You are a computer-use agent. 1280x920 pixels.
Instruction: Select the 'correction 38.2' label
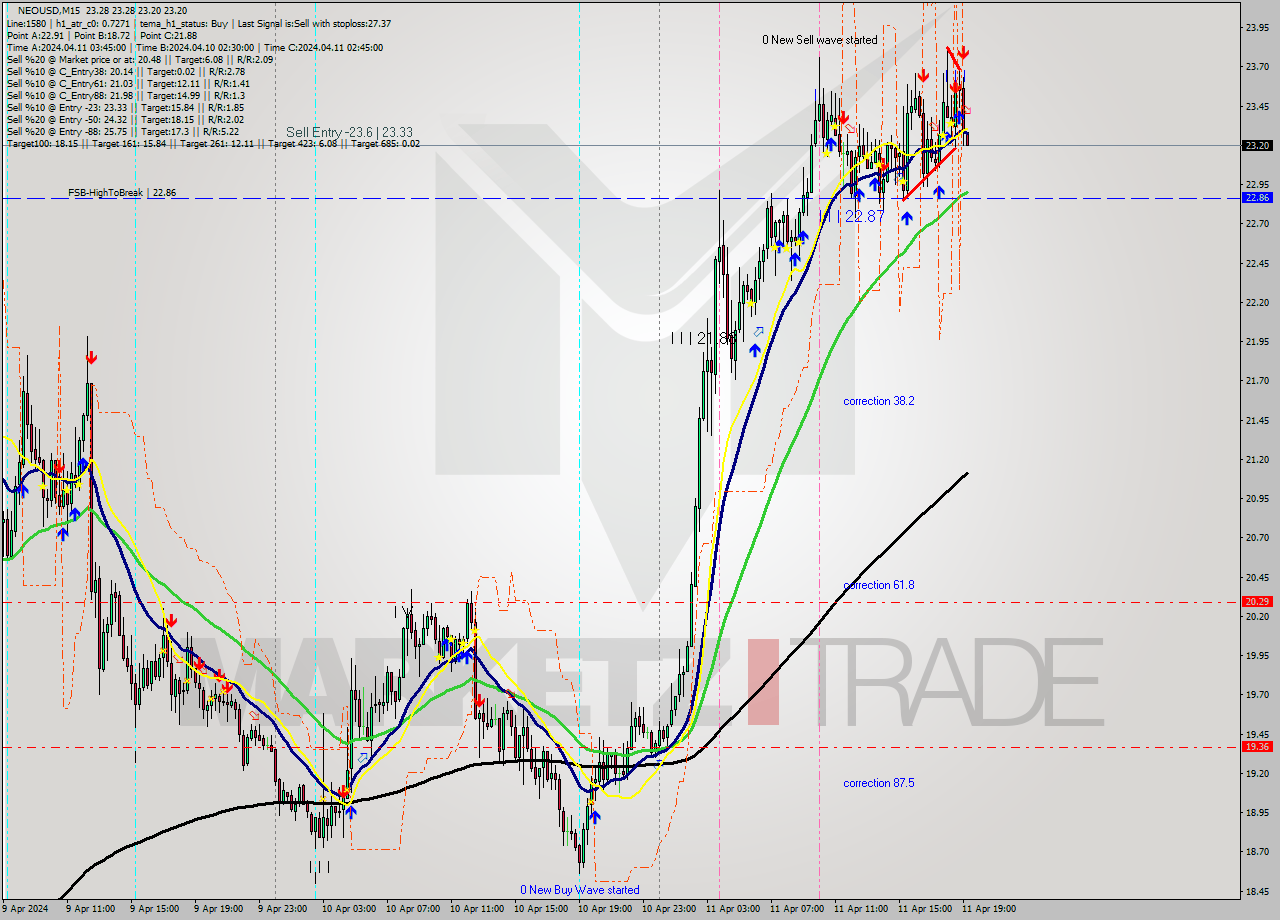point(878,401)
